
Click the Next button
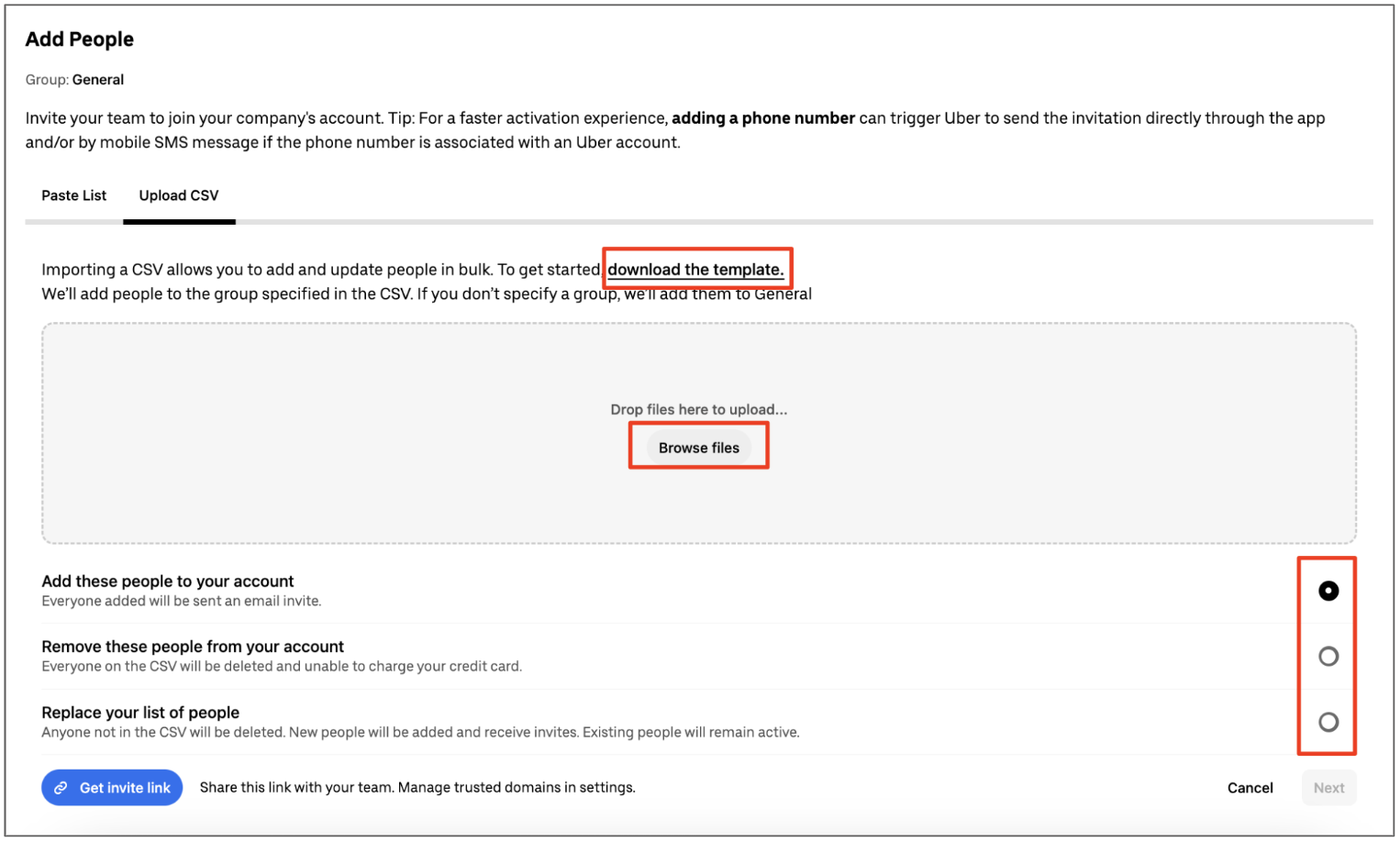point(1328,788)
